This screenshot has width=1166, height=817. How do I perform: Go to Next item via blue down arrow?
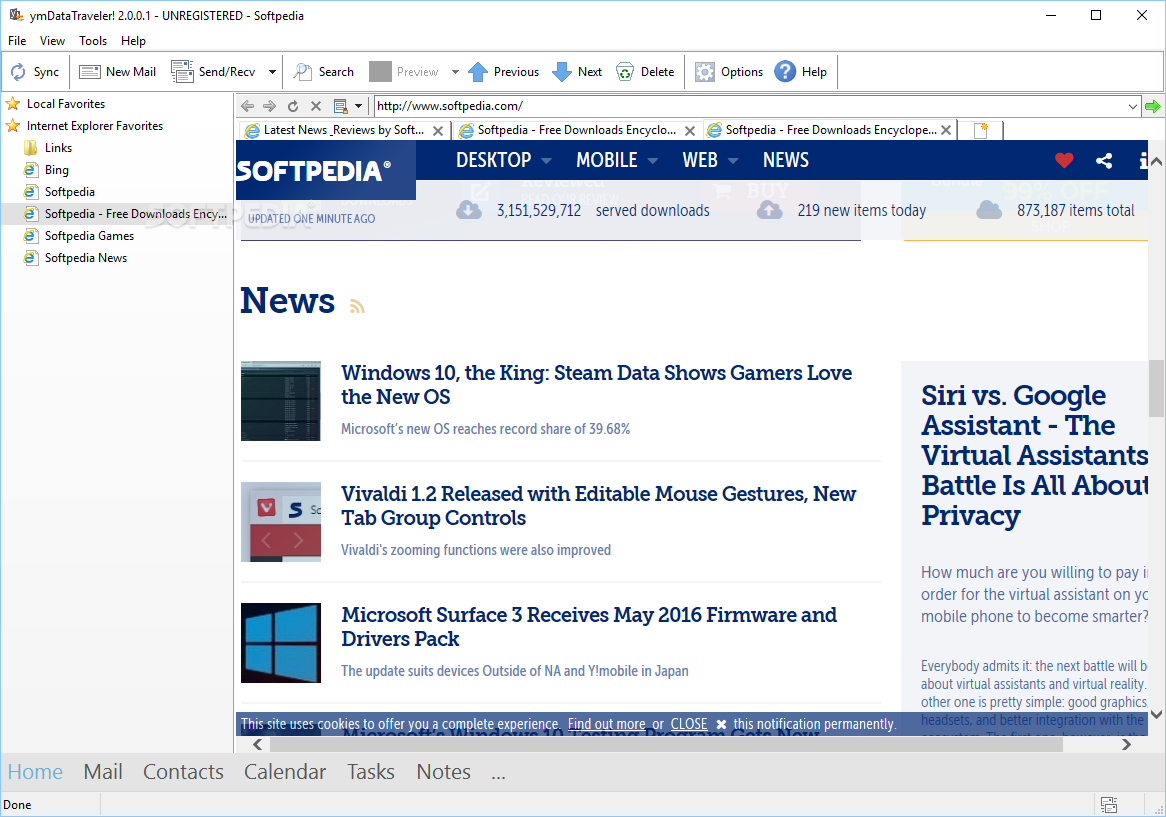(578, 72)
